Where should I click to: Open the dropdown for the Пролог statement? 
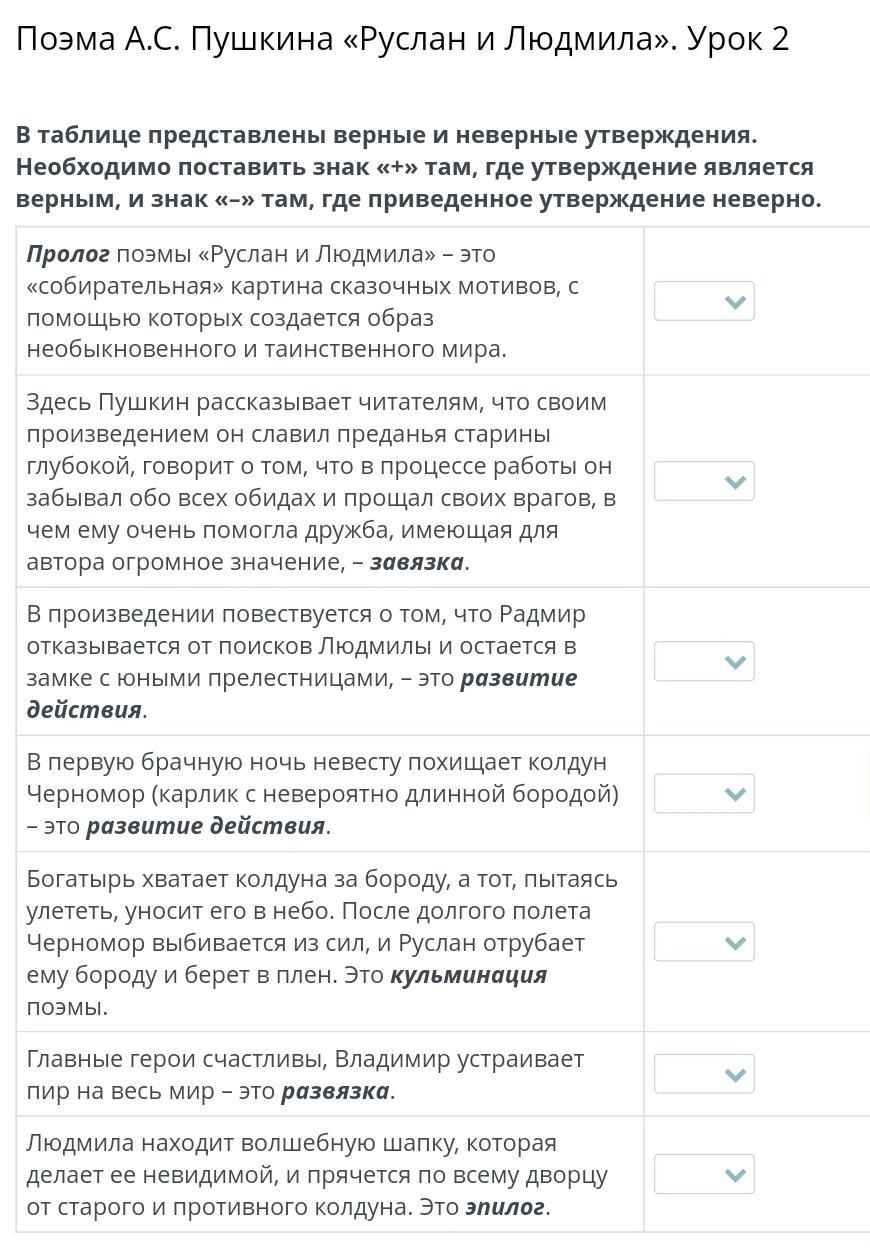pos(704,301)
